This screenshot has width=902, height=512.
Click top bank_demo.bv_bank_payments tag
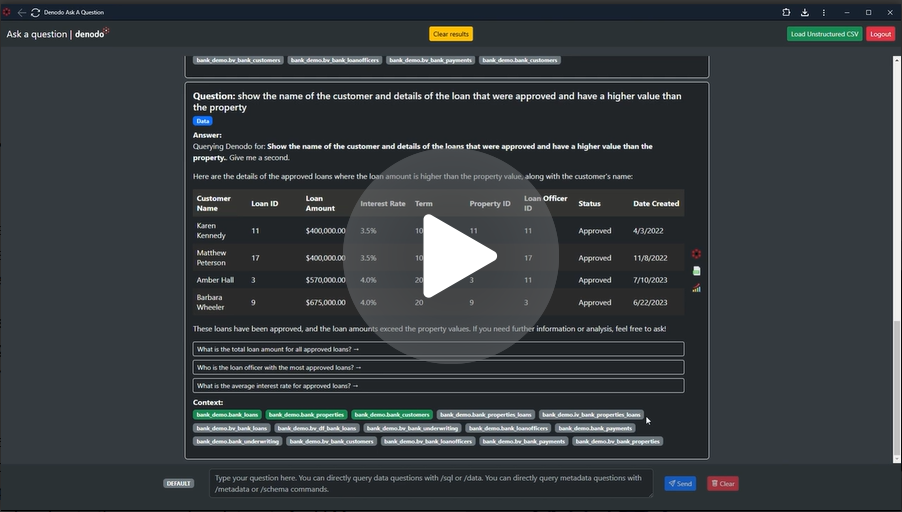(430, 60)
